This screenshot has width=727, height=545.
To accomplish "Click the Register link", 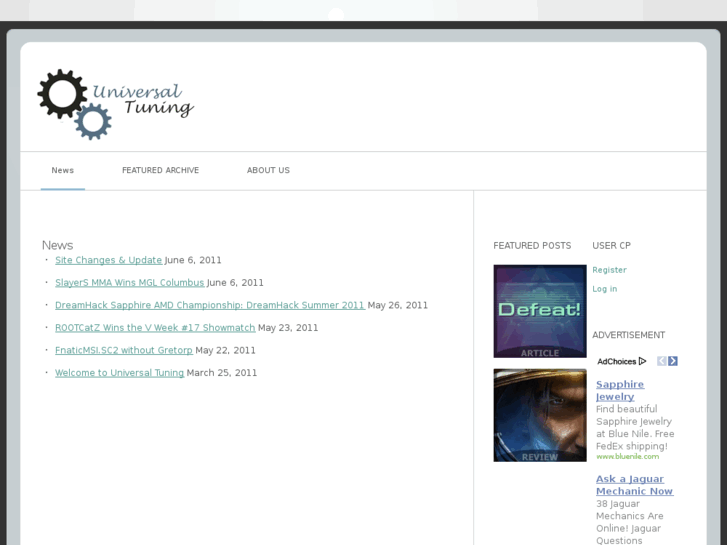I will [609, 270].
